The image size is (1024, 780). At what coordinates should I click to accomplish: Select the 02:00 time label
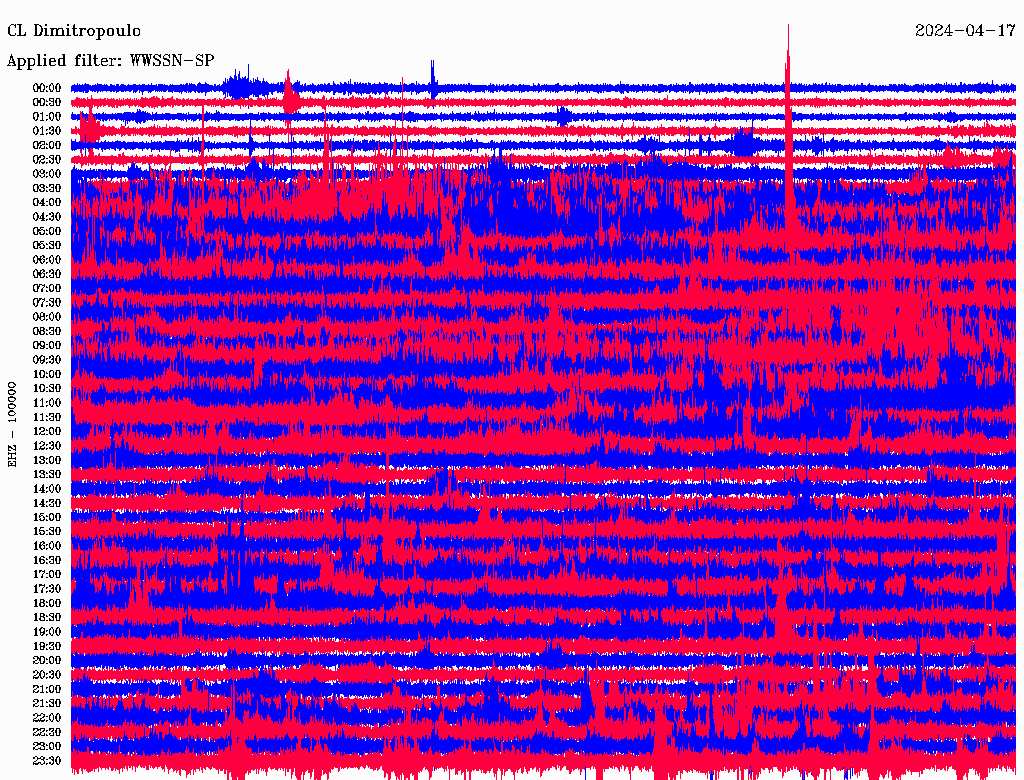[x=47, y=145]
